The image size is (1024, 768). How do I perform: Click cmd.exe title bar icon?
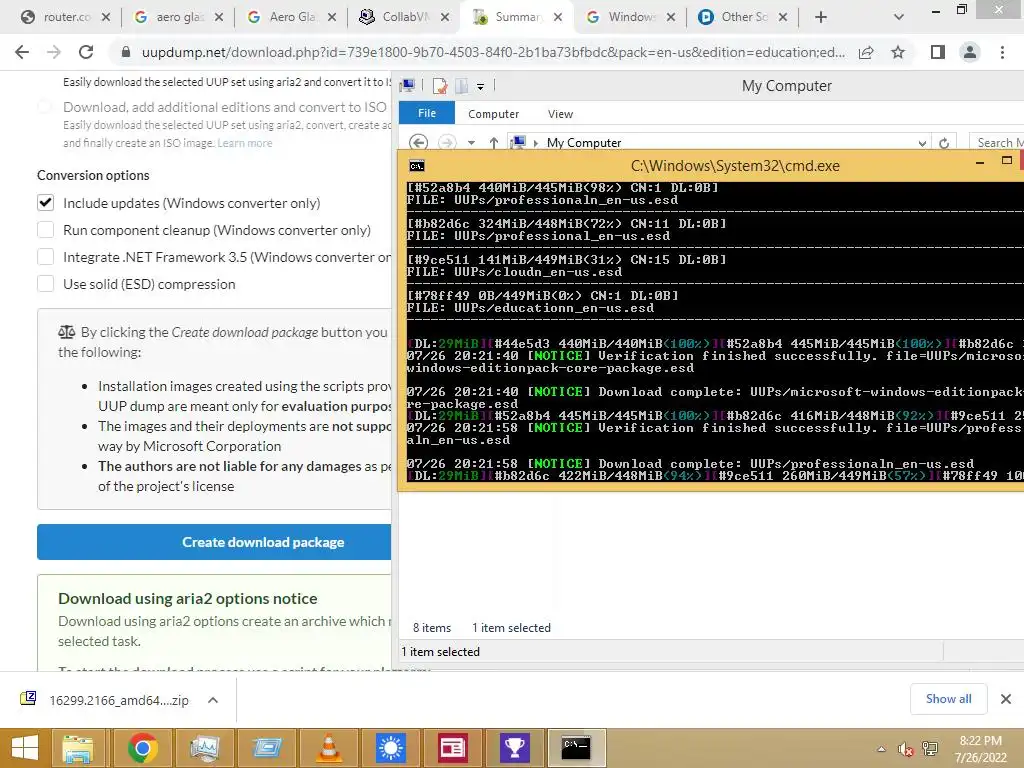pos(417,166)
